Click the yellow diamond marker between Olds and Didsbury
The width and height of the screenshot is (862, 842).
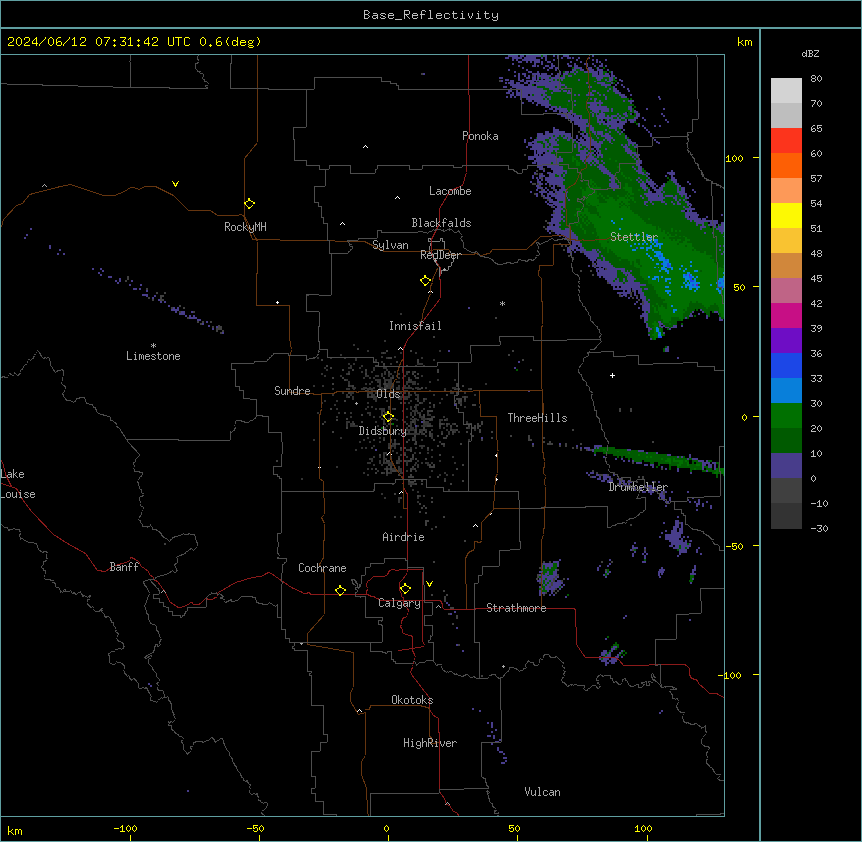click(388, 417)
